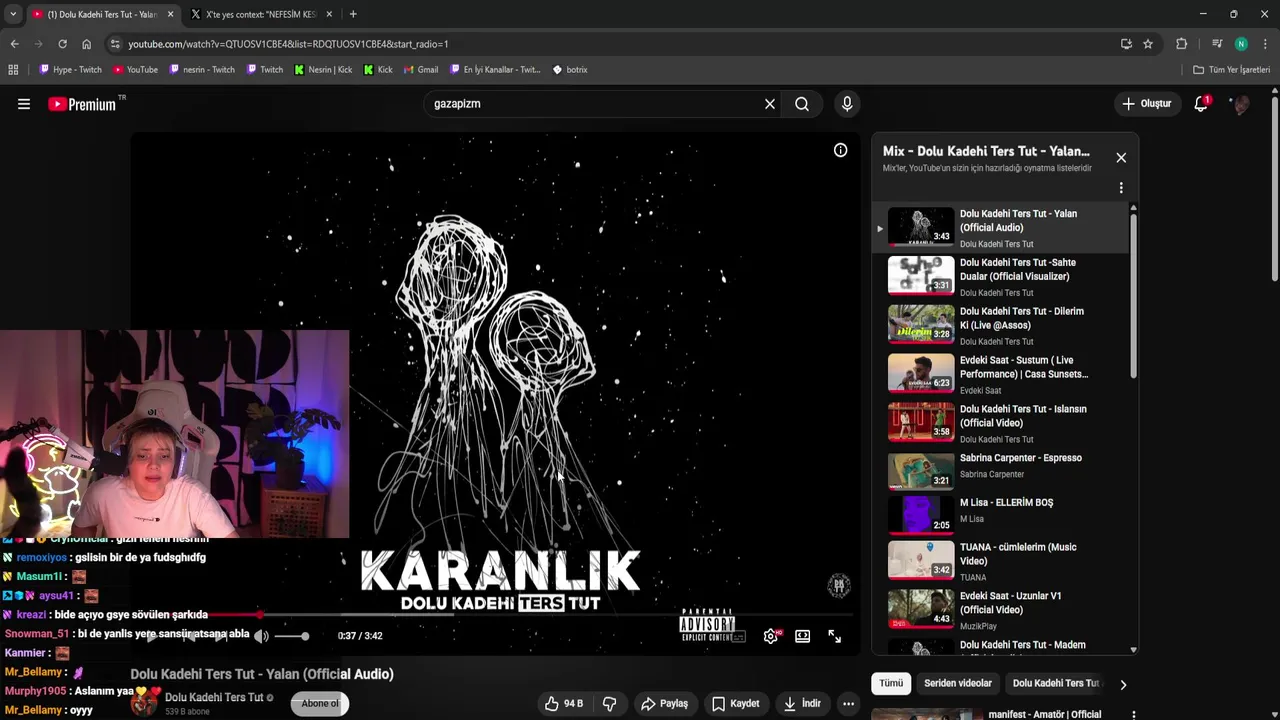Mute the video volume speaker
This screenshot has height=720, width=1280.
(261, 636)
